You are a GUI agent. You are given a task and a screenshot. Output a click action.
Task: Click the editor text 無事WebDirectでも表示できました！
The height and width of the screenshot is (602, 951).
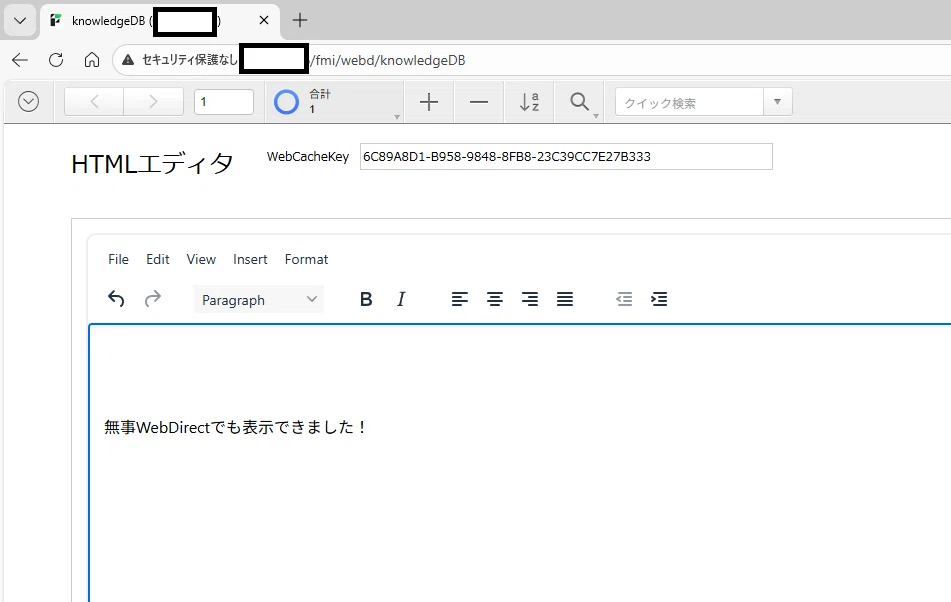(x=236, y=427)
